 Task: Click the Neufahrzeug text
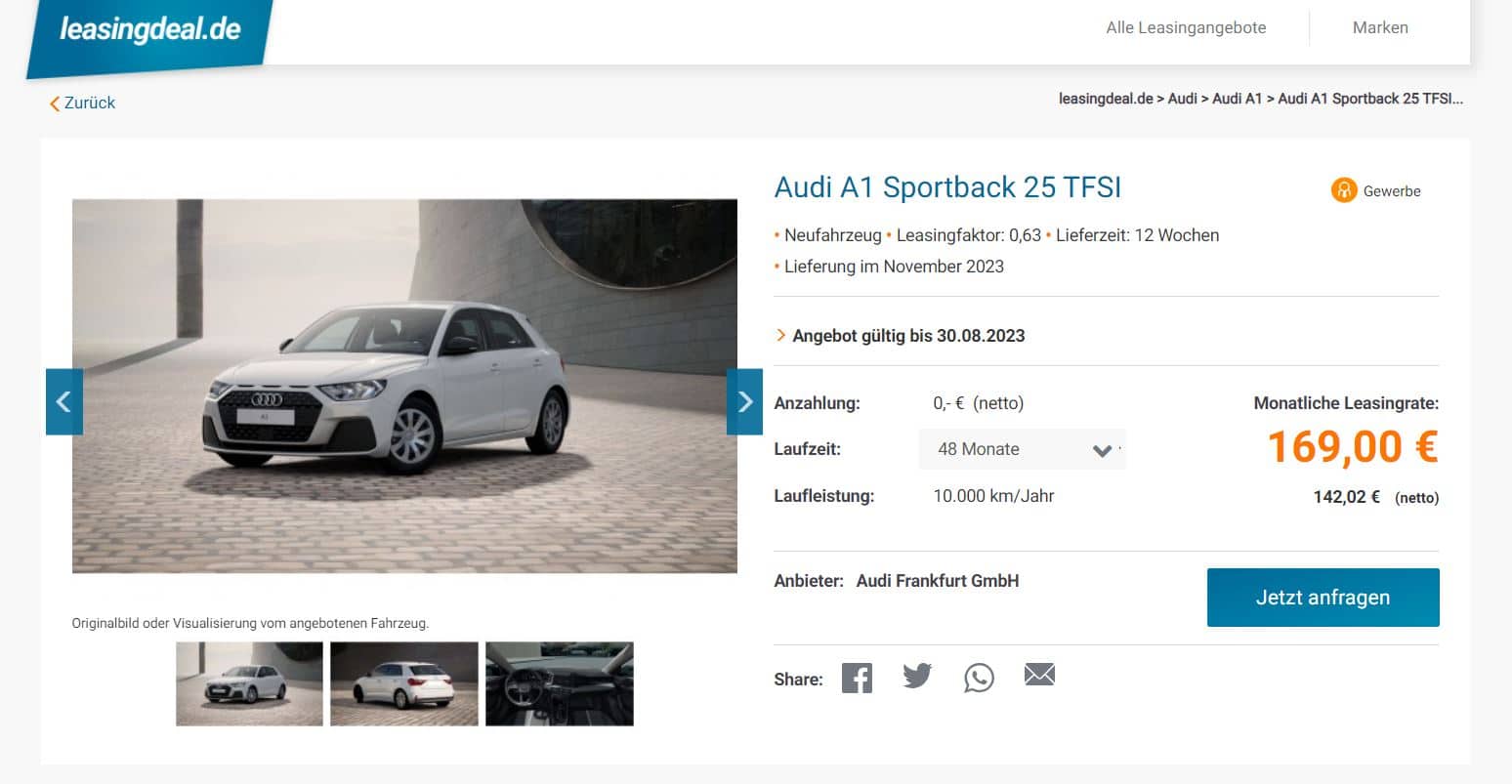(832, 235)
